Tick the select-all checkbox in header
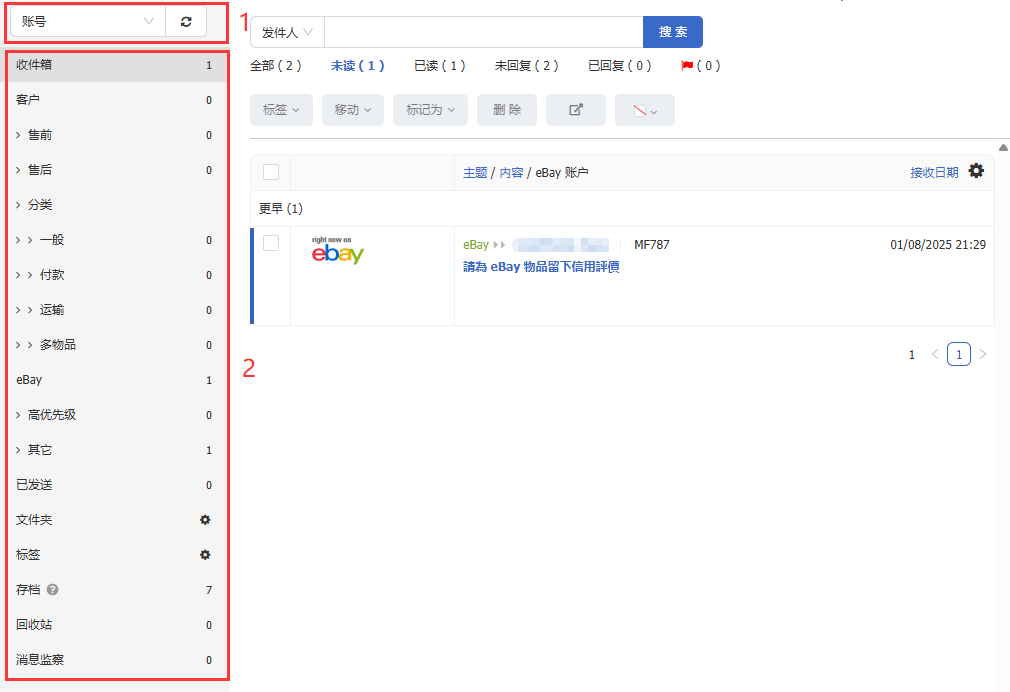The height and width of the screenshot is (692, 1010). pos(271,172)
